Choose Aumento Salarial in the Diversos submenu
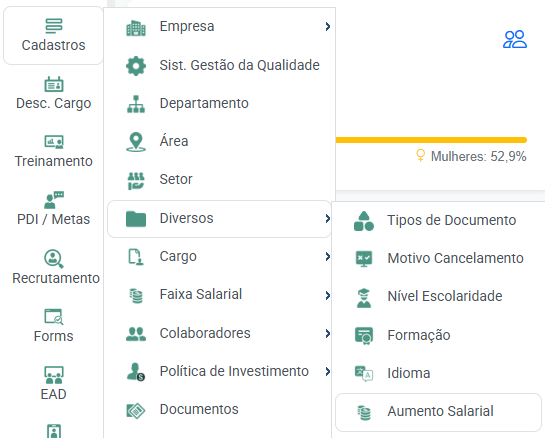545x438 pixels. [438, 412]
